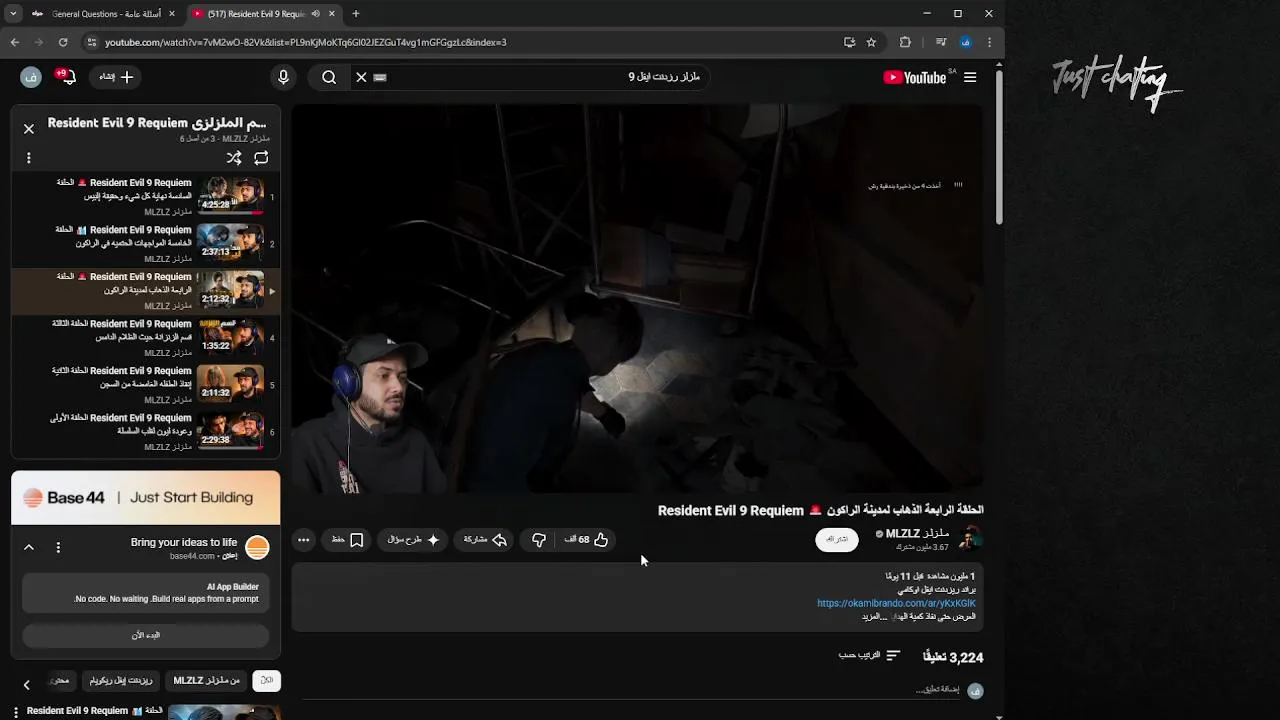Open Chrome extensions puzzle icon
The height and width of the screenshot is (720, 1280).
point(905,42)
